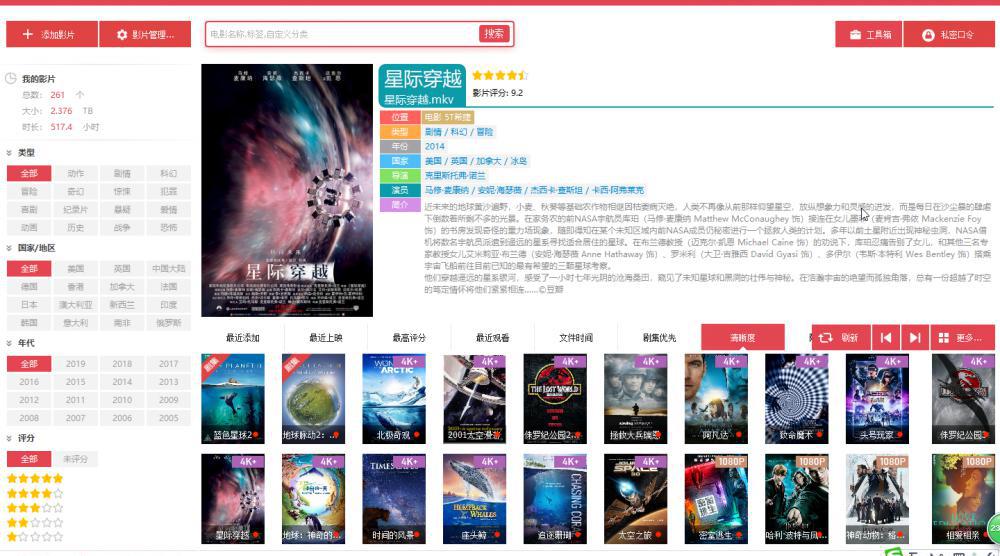Sort by 剧集优先
This screenshot has height=556, width=1000.
tap(659, 337)
